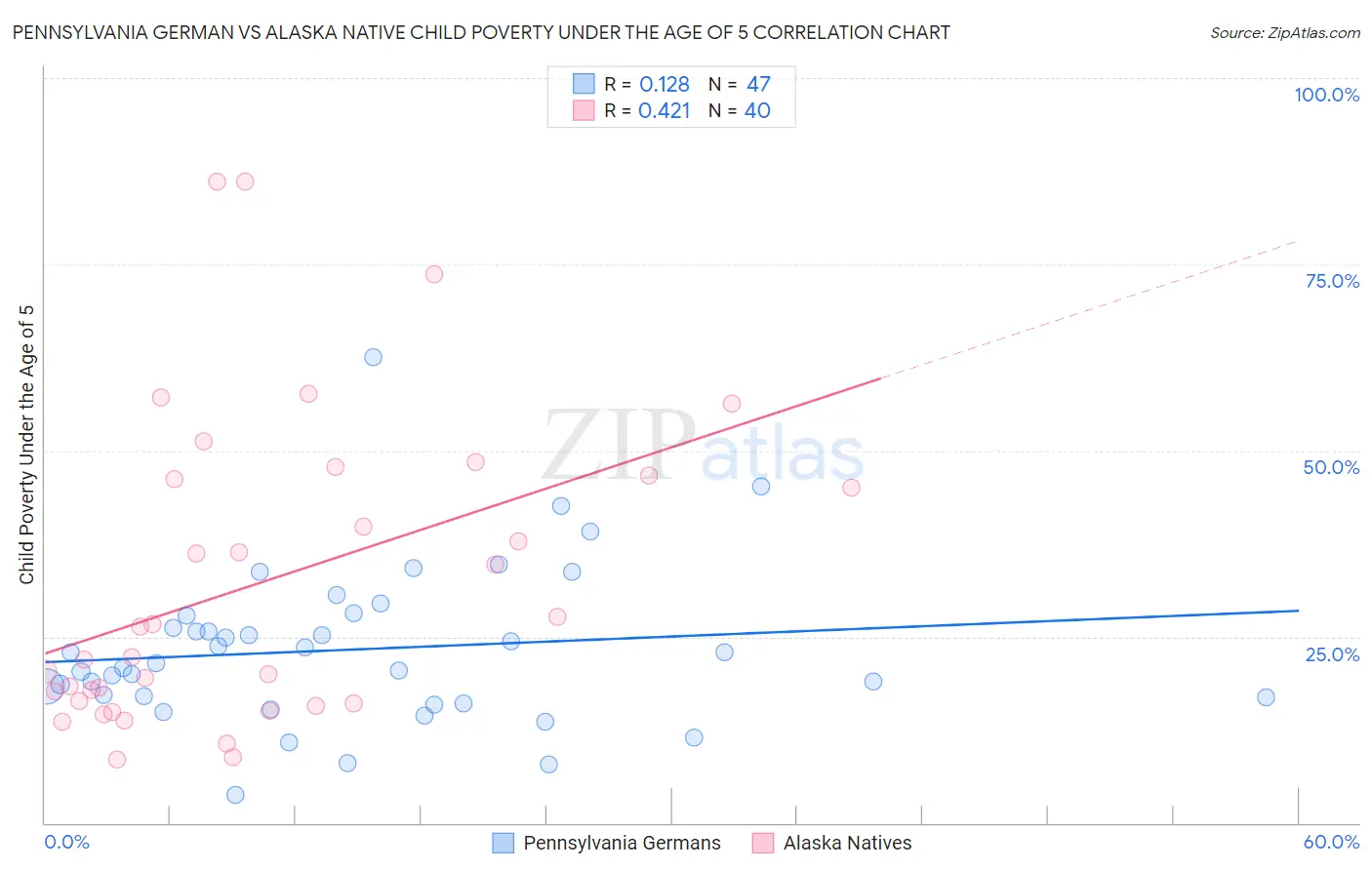Select the N = 47 value
1372x870 pixels.
tap(758, 84)
